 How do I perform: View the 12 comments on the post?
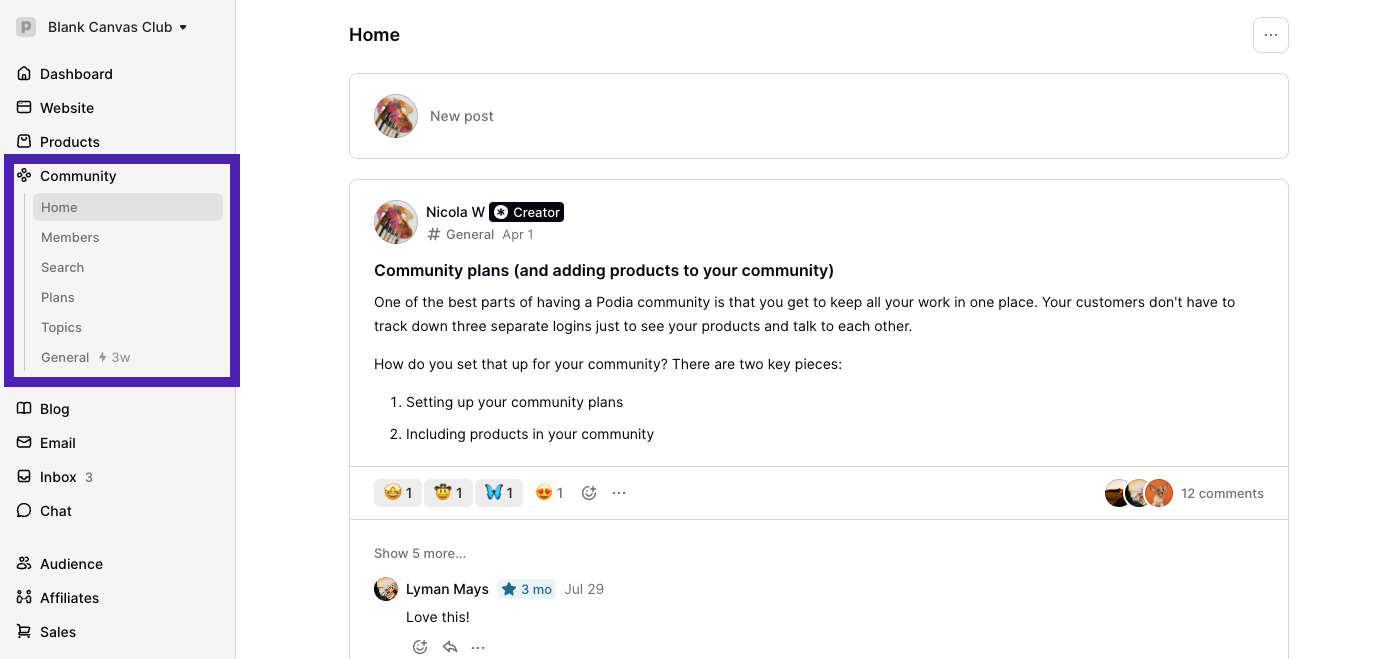pyautogui.click(x=1222, y=493)
